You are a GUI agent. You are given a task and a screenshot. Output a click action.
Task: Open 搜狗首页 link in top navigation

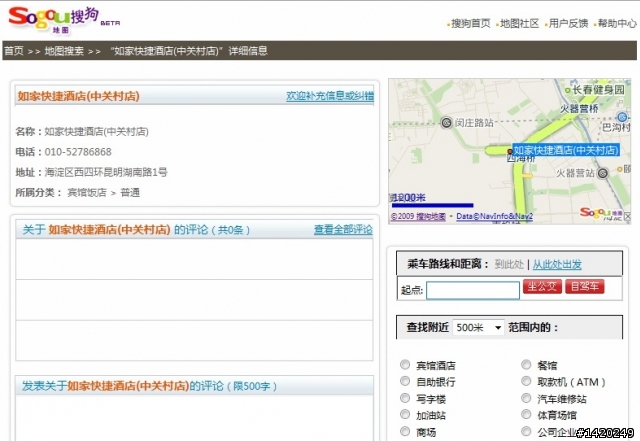pos(471,24)
